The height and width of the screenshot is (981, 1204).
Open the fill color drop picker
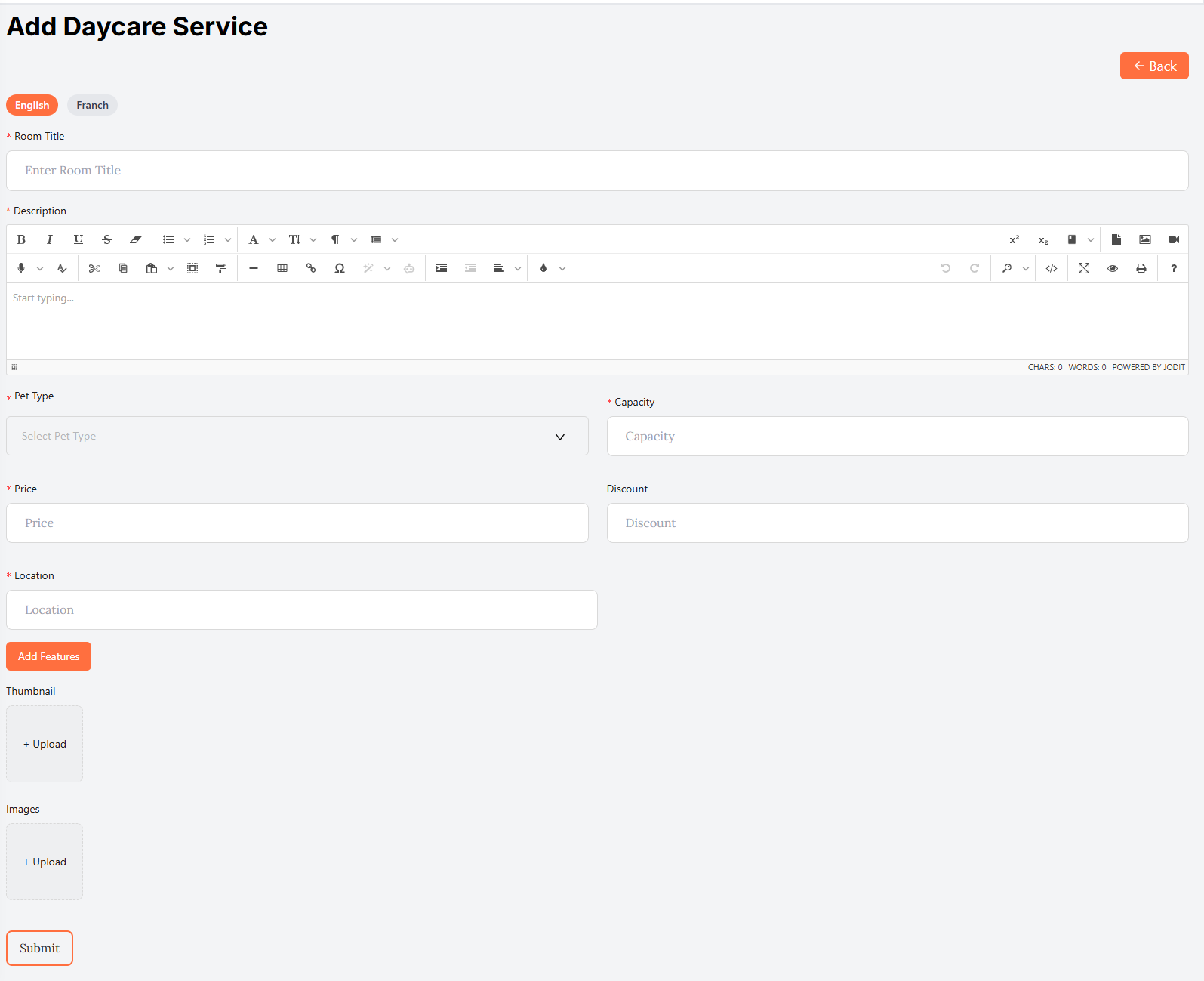point(543,268)
